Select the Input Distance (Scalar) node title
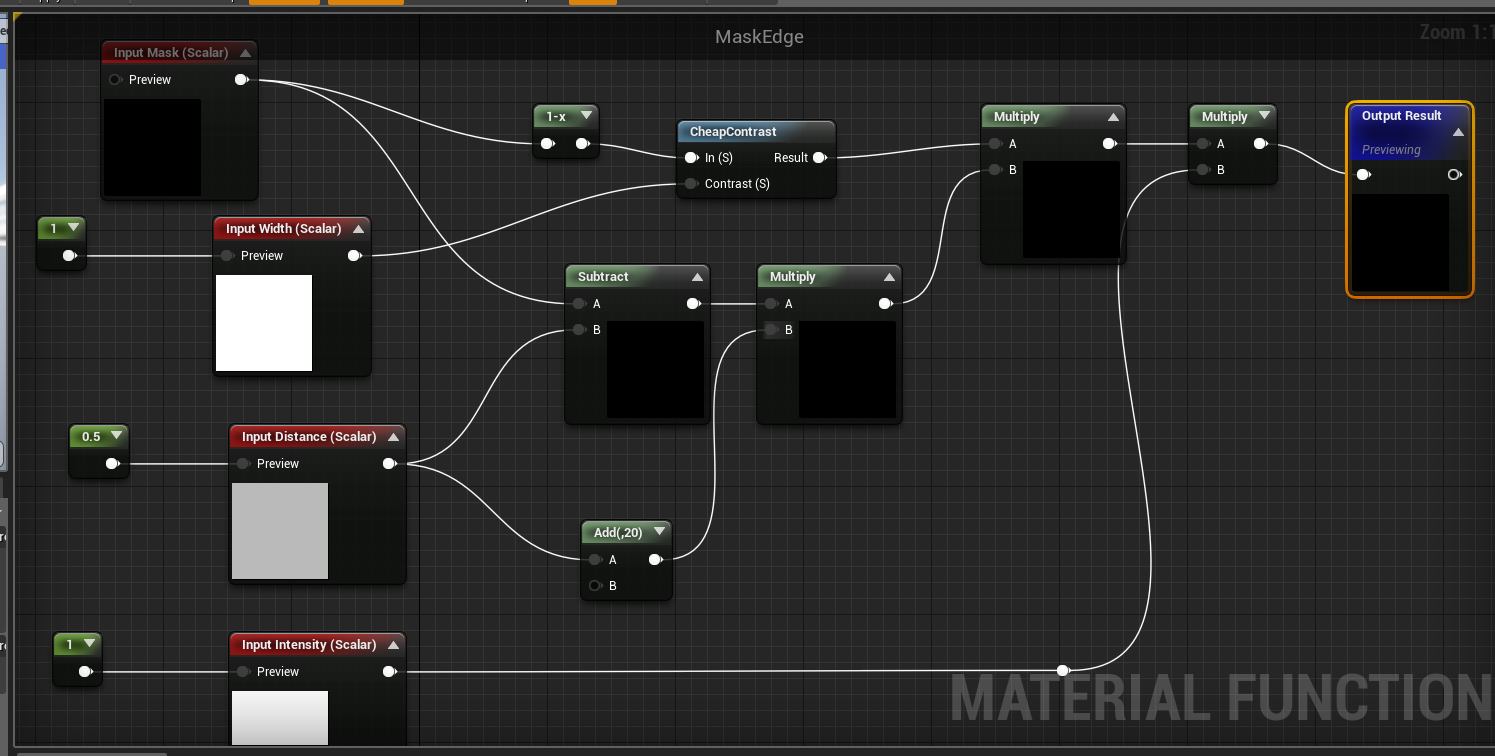The width and height of the screenshot is (1495, 756). [309, 436]
